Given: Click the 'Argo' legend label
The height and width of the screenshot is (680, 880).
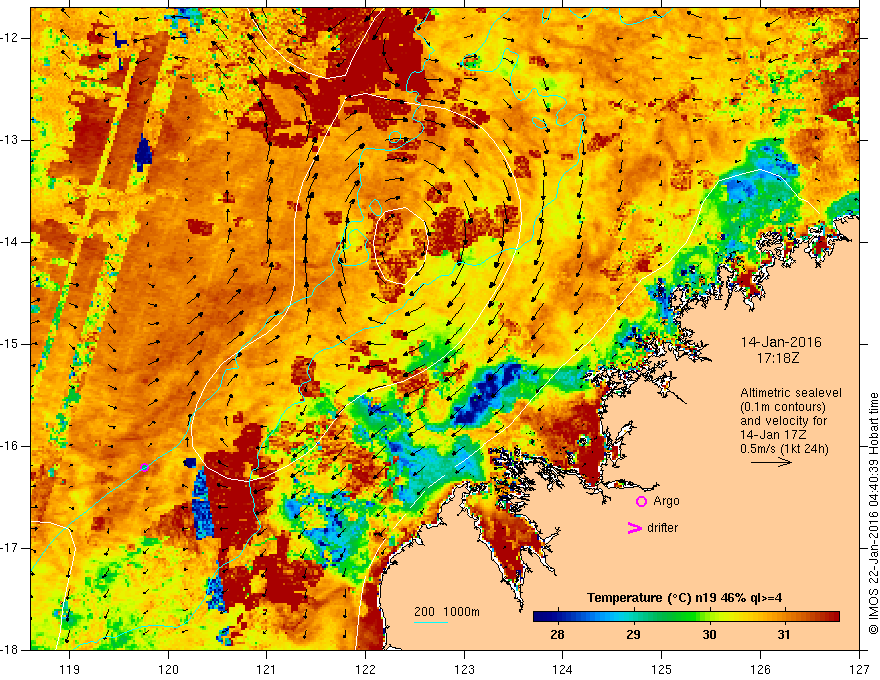Looking at the screenshot, I should [x=666, y=501].
